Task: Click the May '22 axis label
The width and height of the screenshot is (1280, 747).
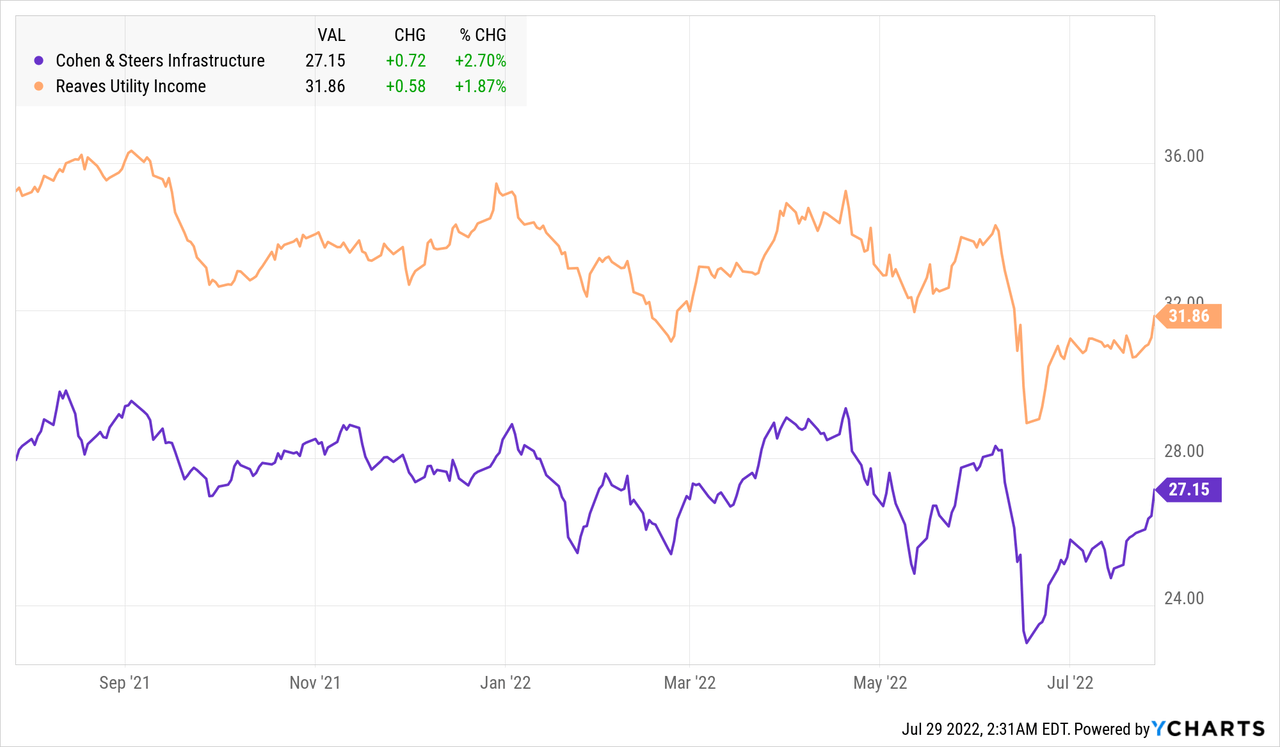Action: click(880, 684)
